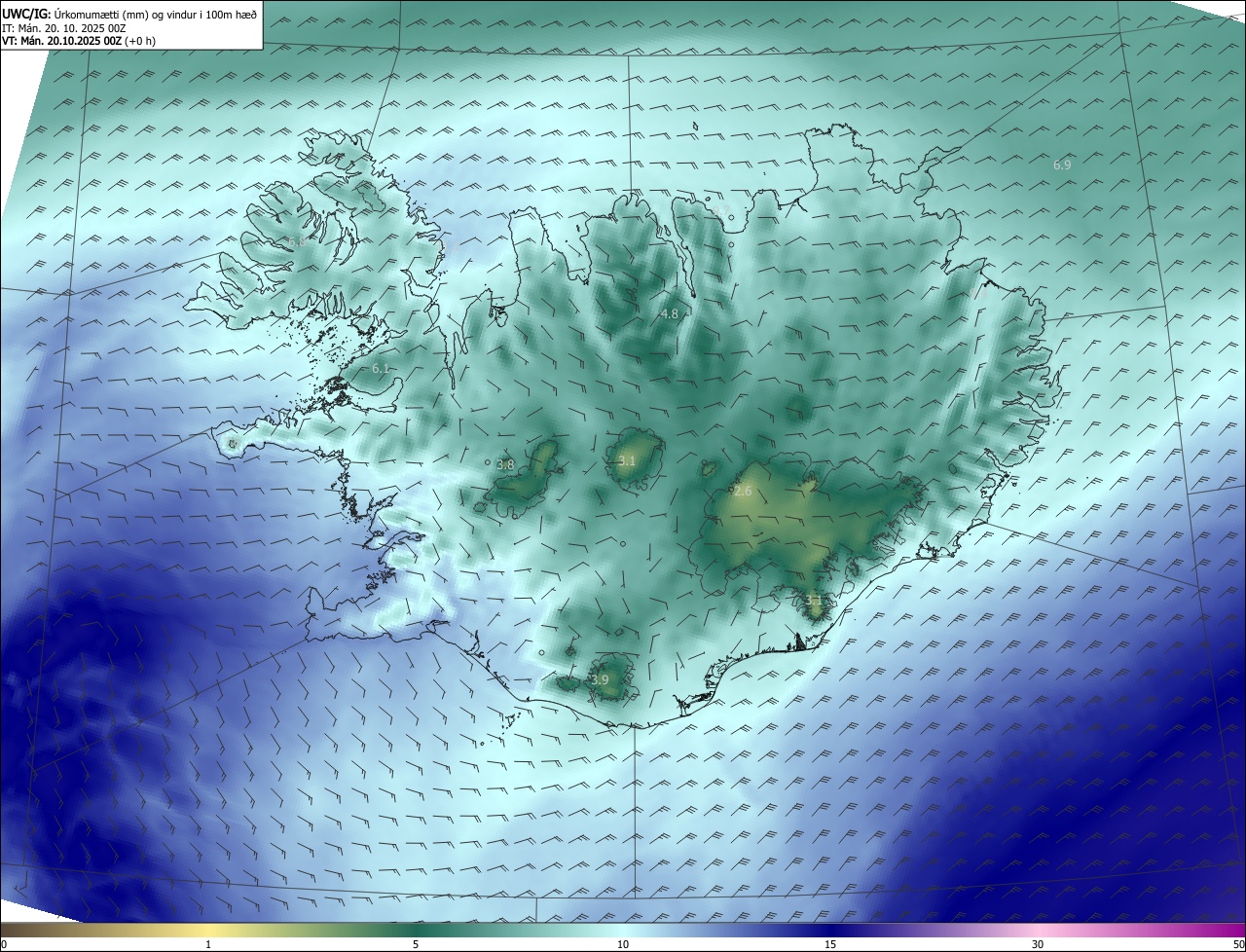The height and width of the screenshot is (952, 1246).
Task: Click the color scale tick label 10
Action: (623, 944)
